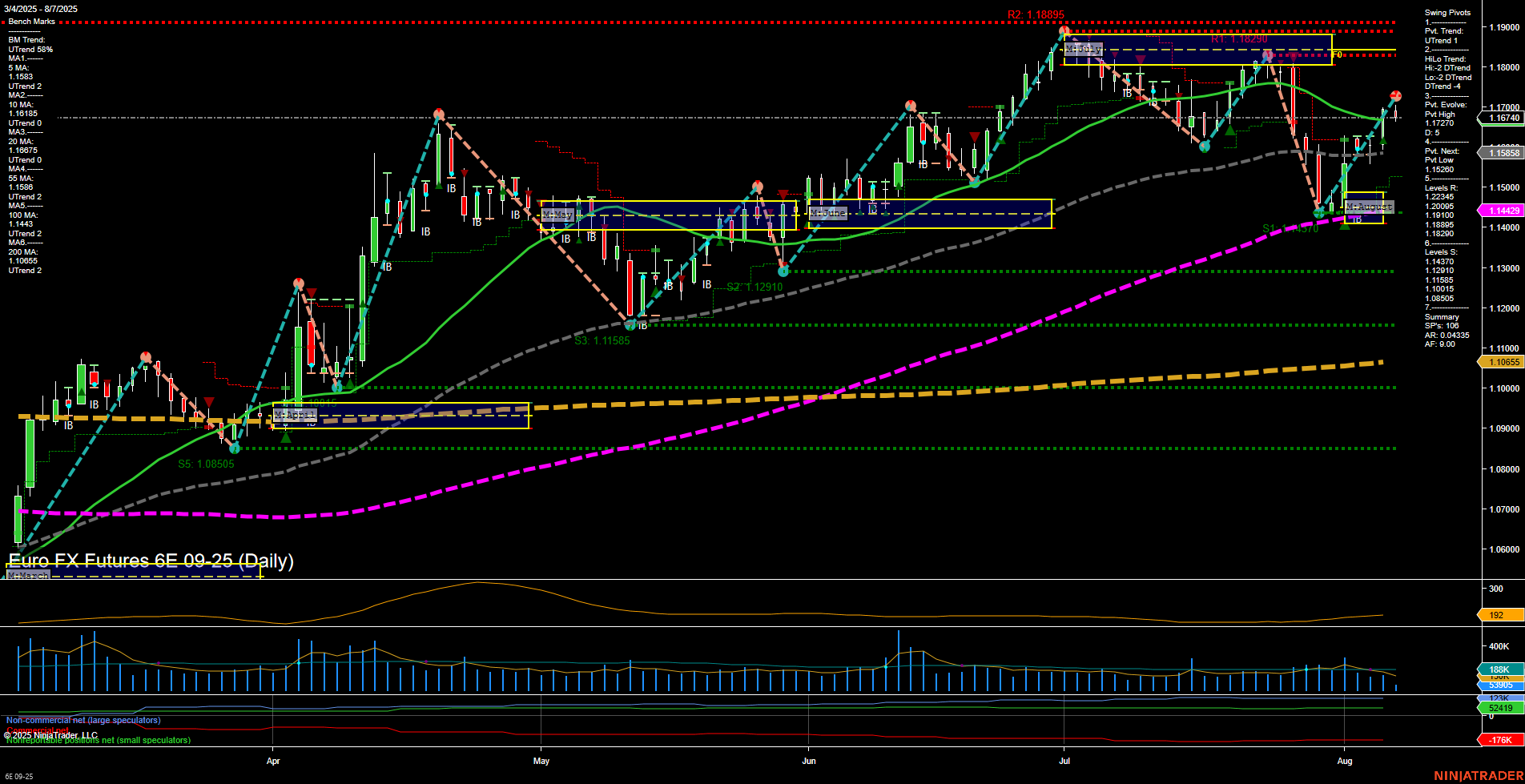Click the teal 188K volume marker

(1499, 669)
